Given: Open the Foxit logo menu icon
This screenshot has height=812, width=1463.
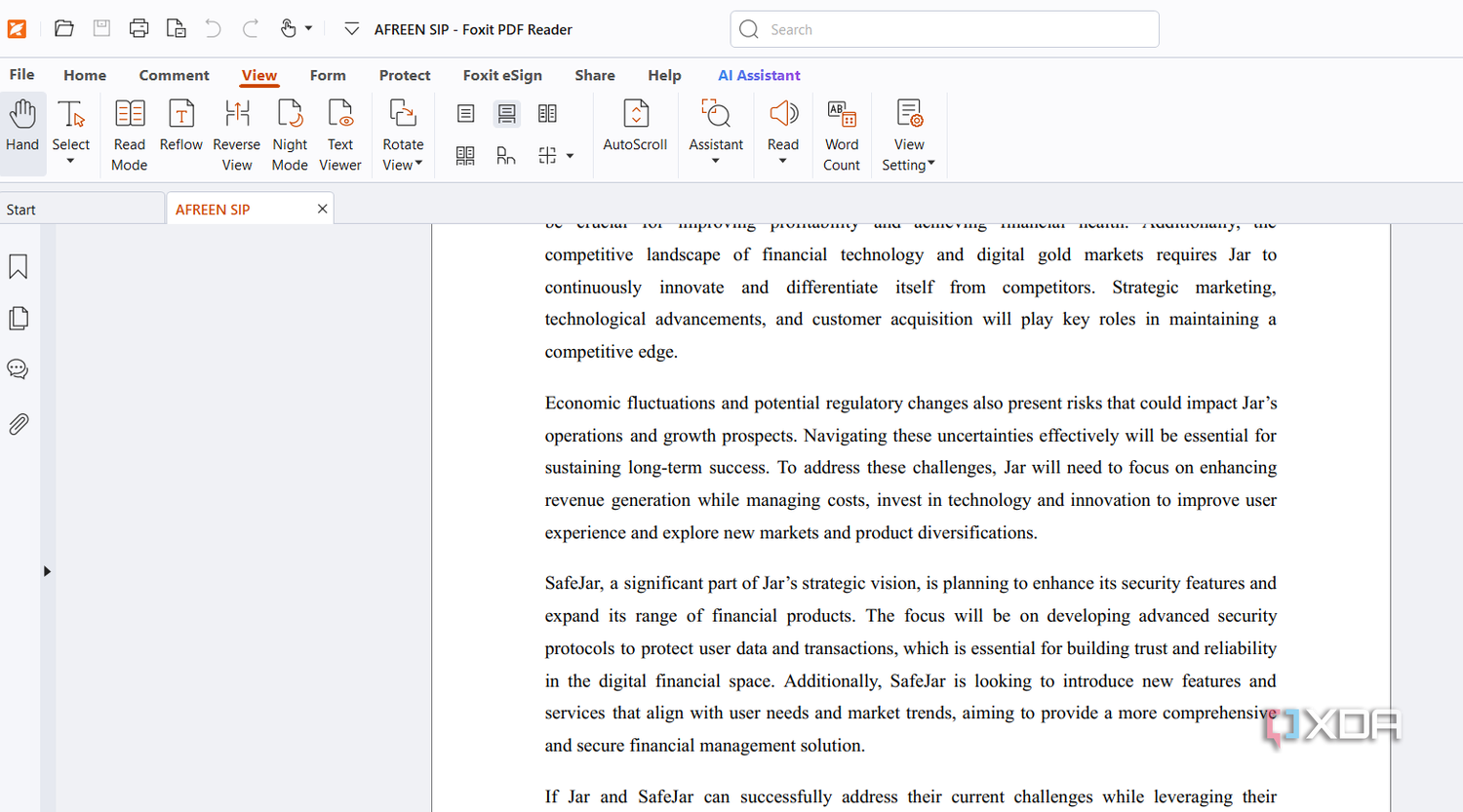Looking at the screenshot, I should pyautogui.click(x=17, y=29).
